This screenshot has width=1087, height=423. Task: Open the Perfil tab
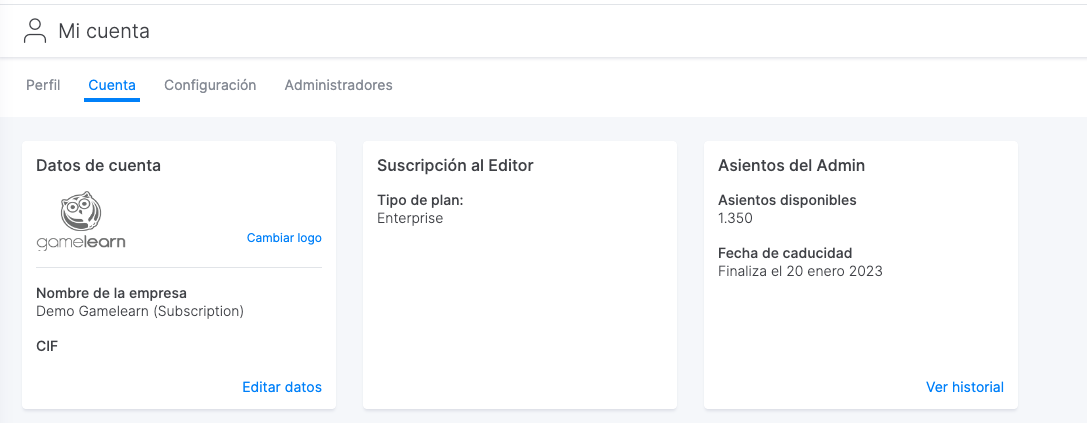click(43, 85)
